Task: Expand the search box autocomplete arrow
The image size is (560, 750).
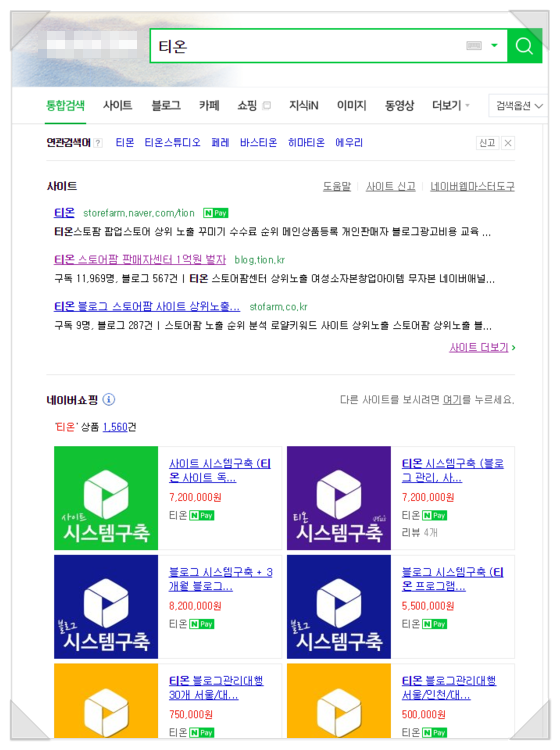Action: (x=494, y=45)
